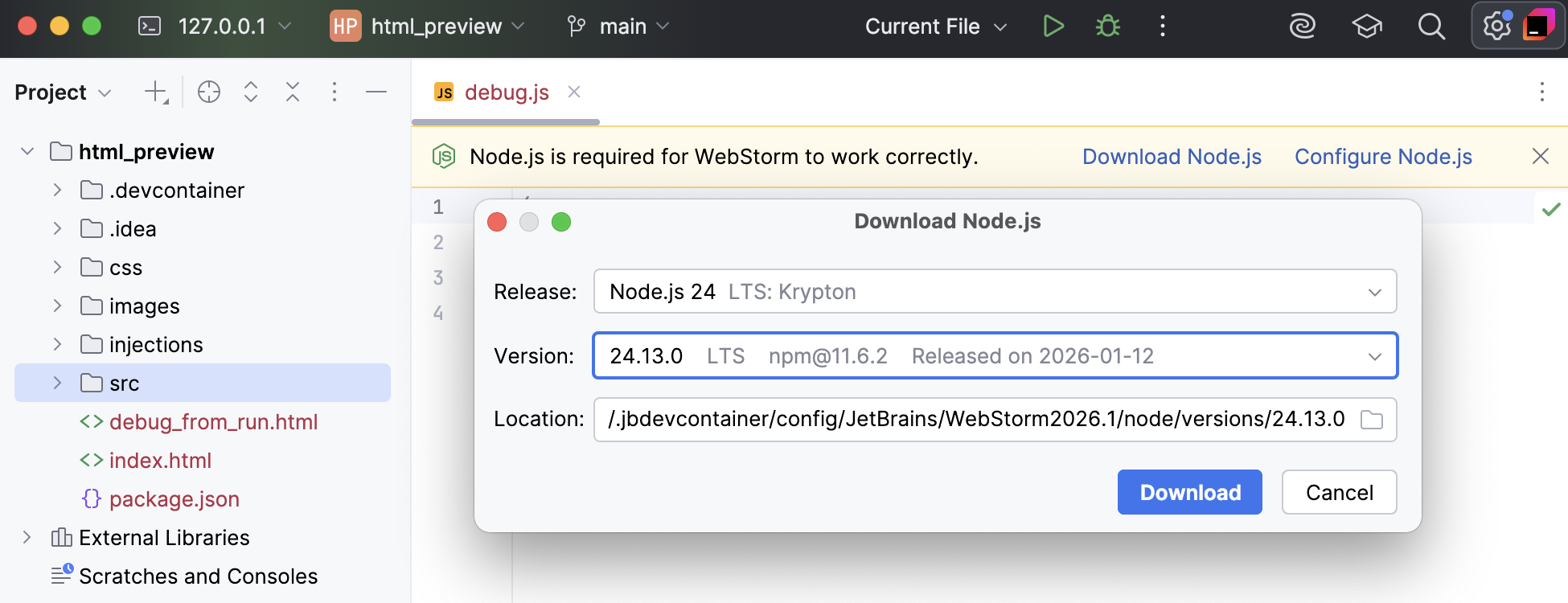Image resolution: width=1568 pixels, height=603 pixels.
Task: Open index.html in the project tree
Action: coord(160,461)
